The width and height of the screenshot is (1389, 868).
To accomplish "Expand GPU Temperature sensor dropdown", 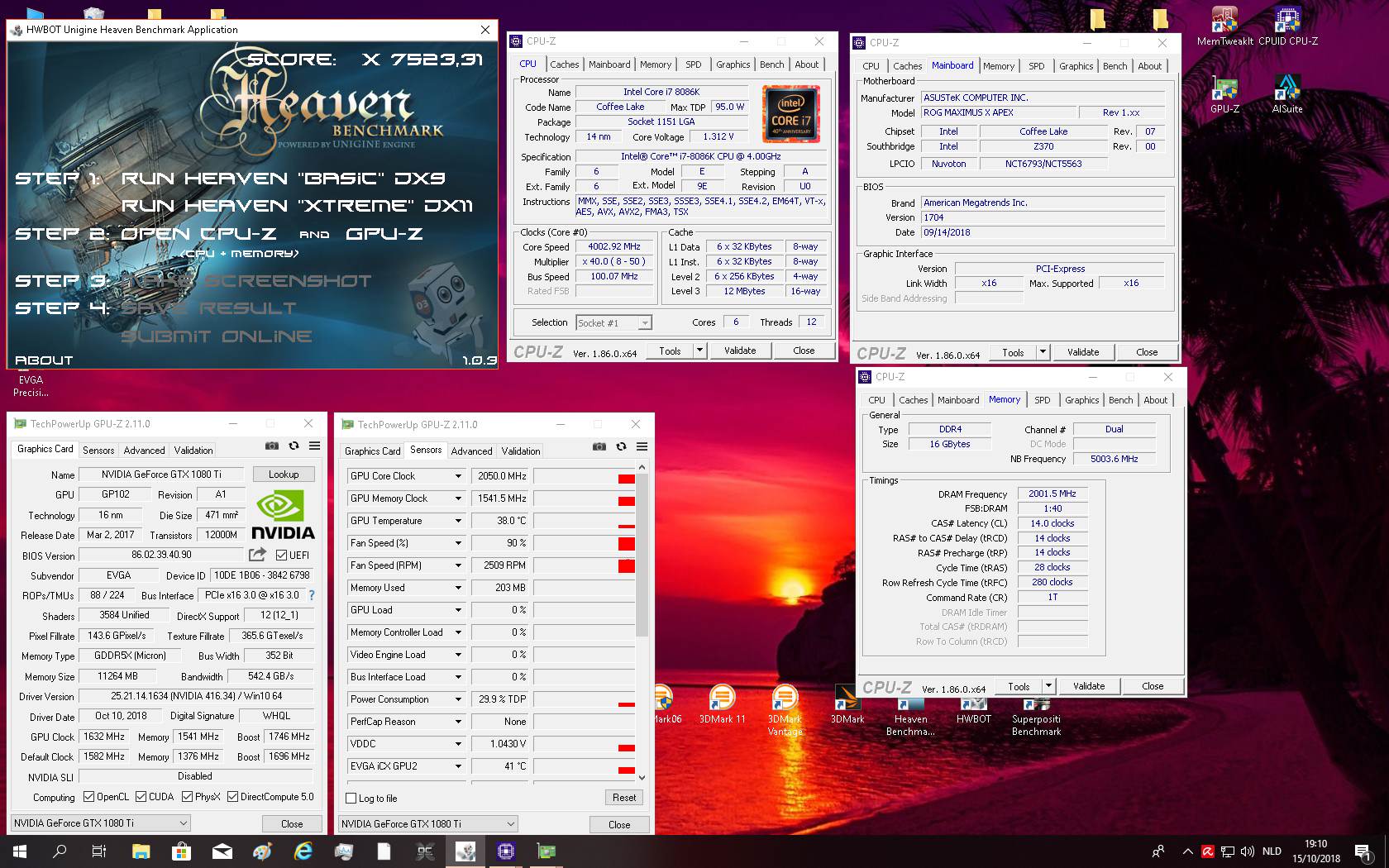I will coord(458,521).
